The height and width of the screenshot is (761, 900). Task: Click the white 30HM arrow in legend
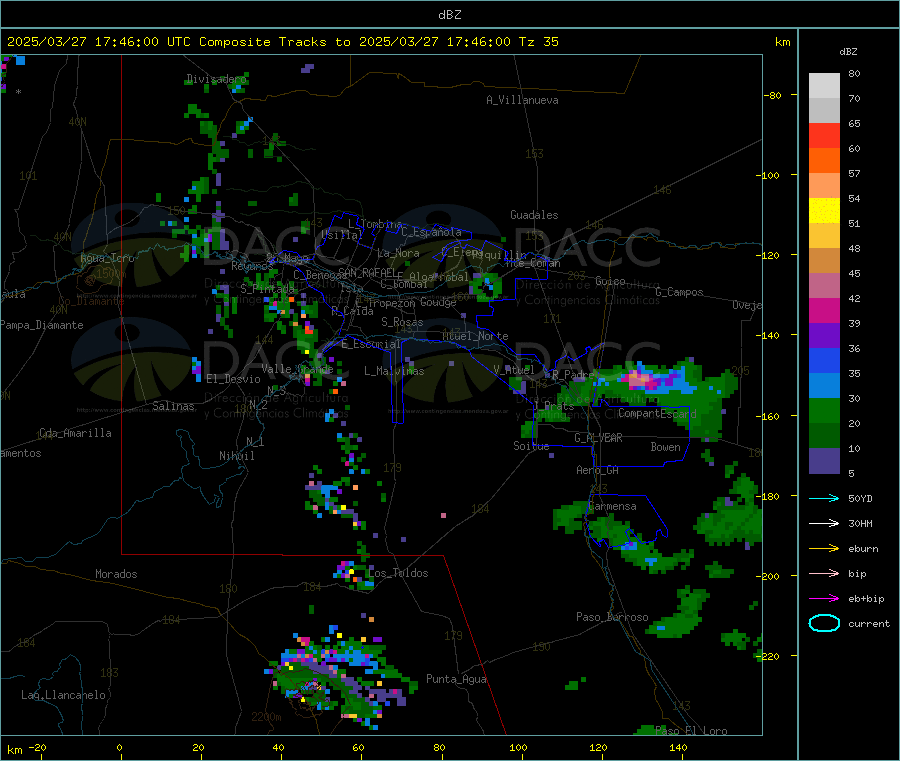[x=824, y=523]
